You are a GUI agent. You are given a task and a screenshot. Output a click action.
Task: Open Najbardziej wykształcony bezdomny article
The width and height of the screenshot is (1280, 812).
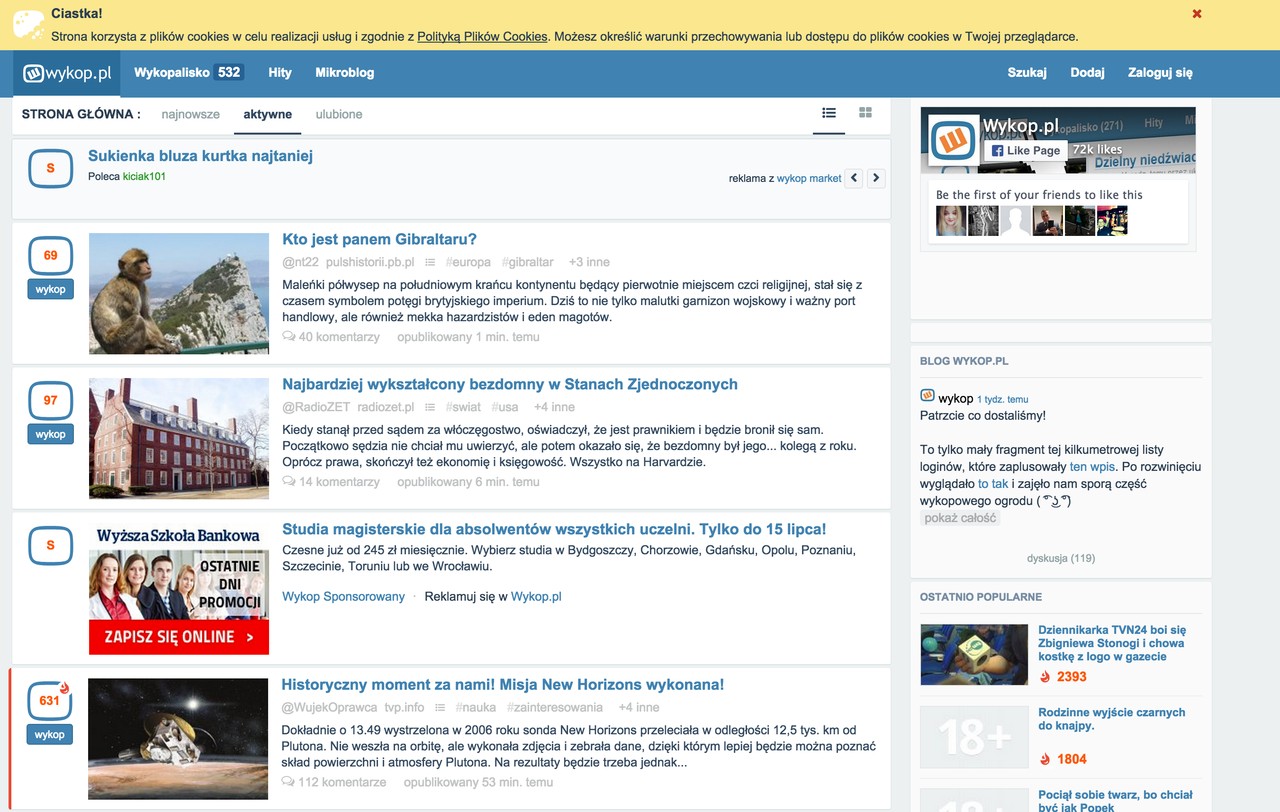(x=510, y=385)
